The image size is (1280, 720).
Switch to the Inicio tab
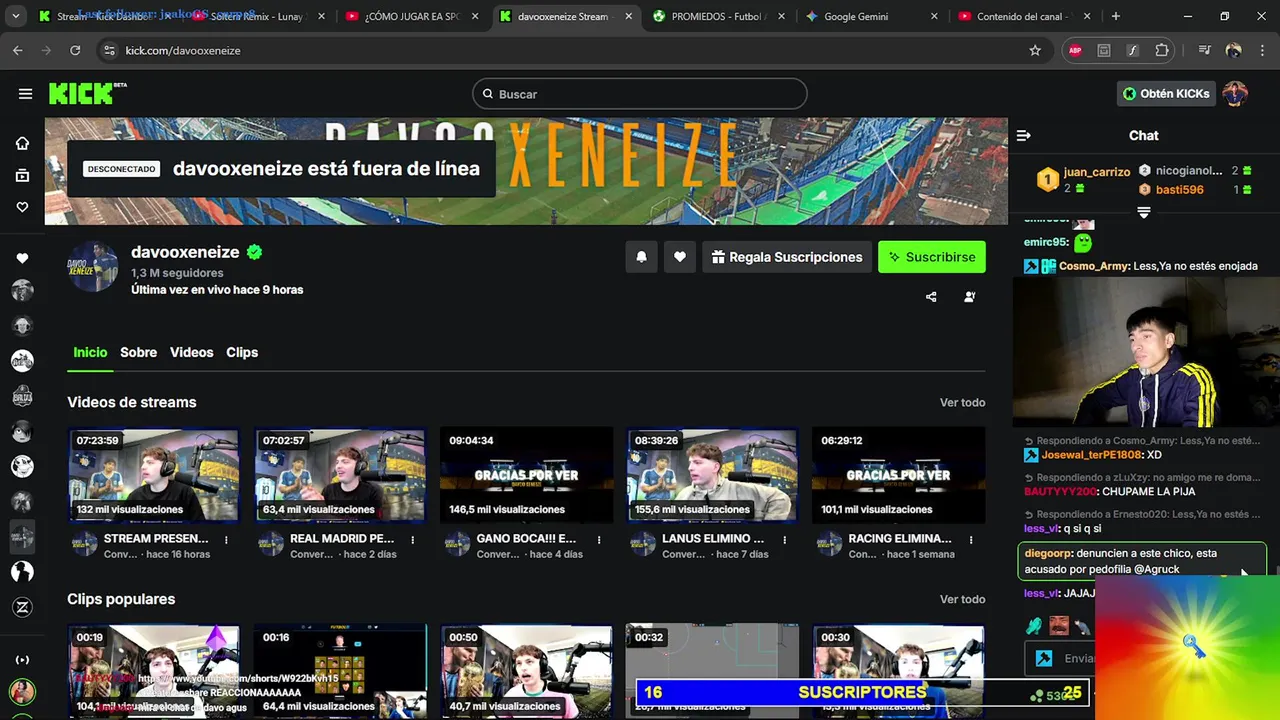[x=90, y=352]
